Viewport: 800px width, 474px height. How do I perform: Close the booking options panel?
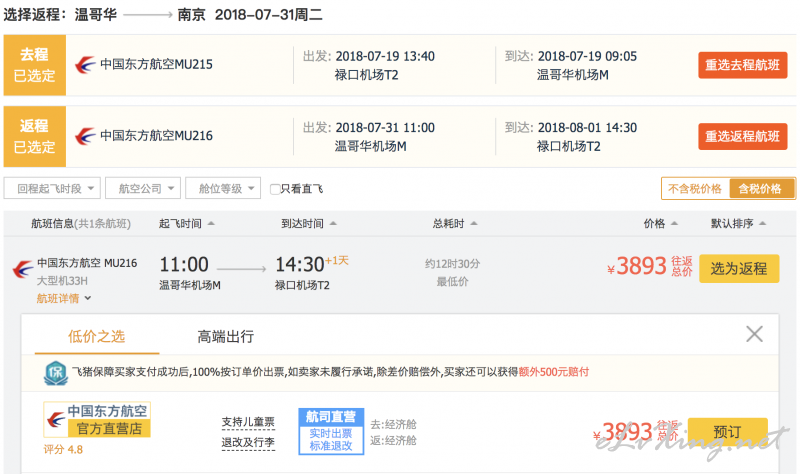click(x=754, y=334)
